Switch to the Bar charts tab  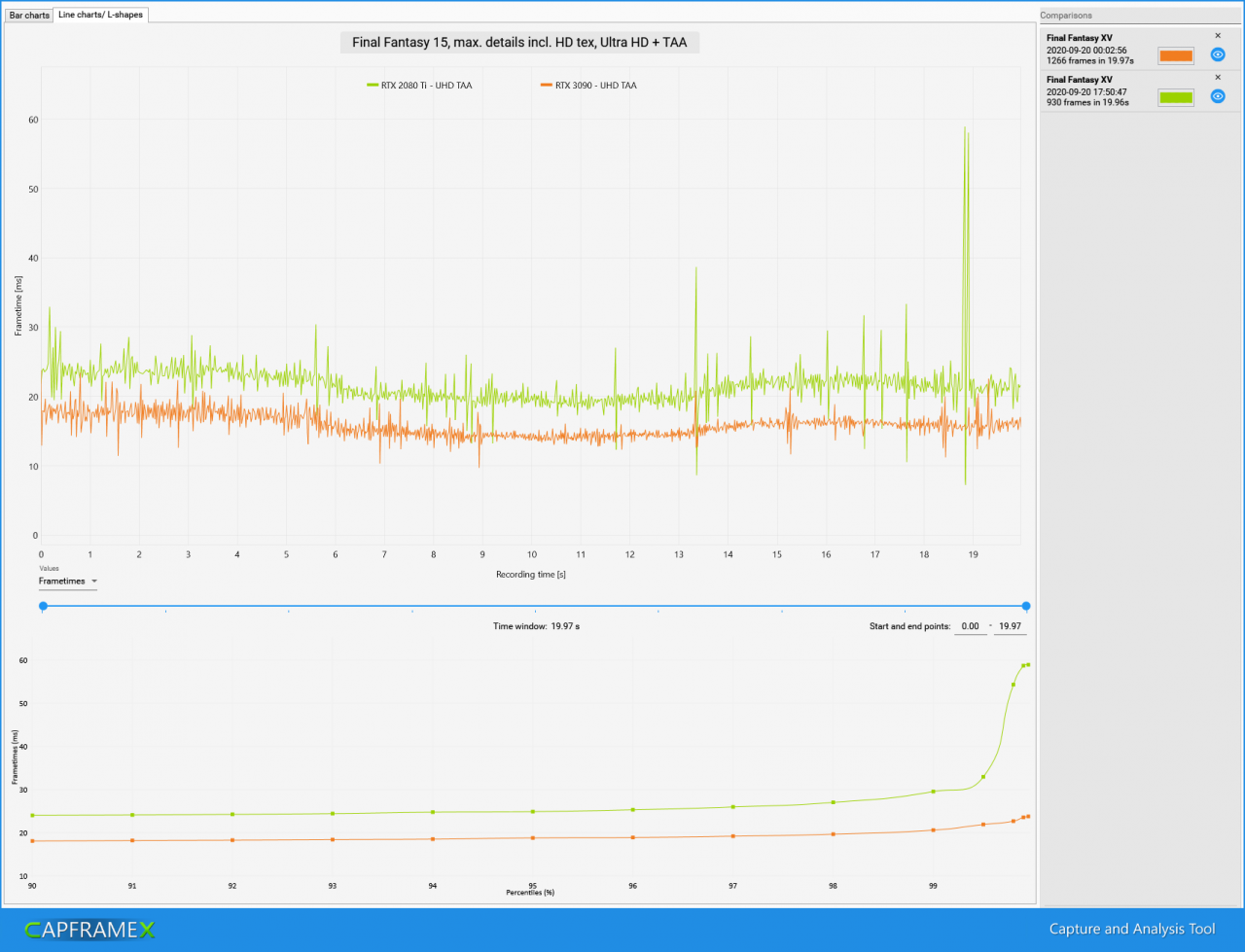[29, 16]
